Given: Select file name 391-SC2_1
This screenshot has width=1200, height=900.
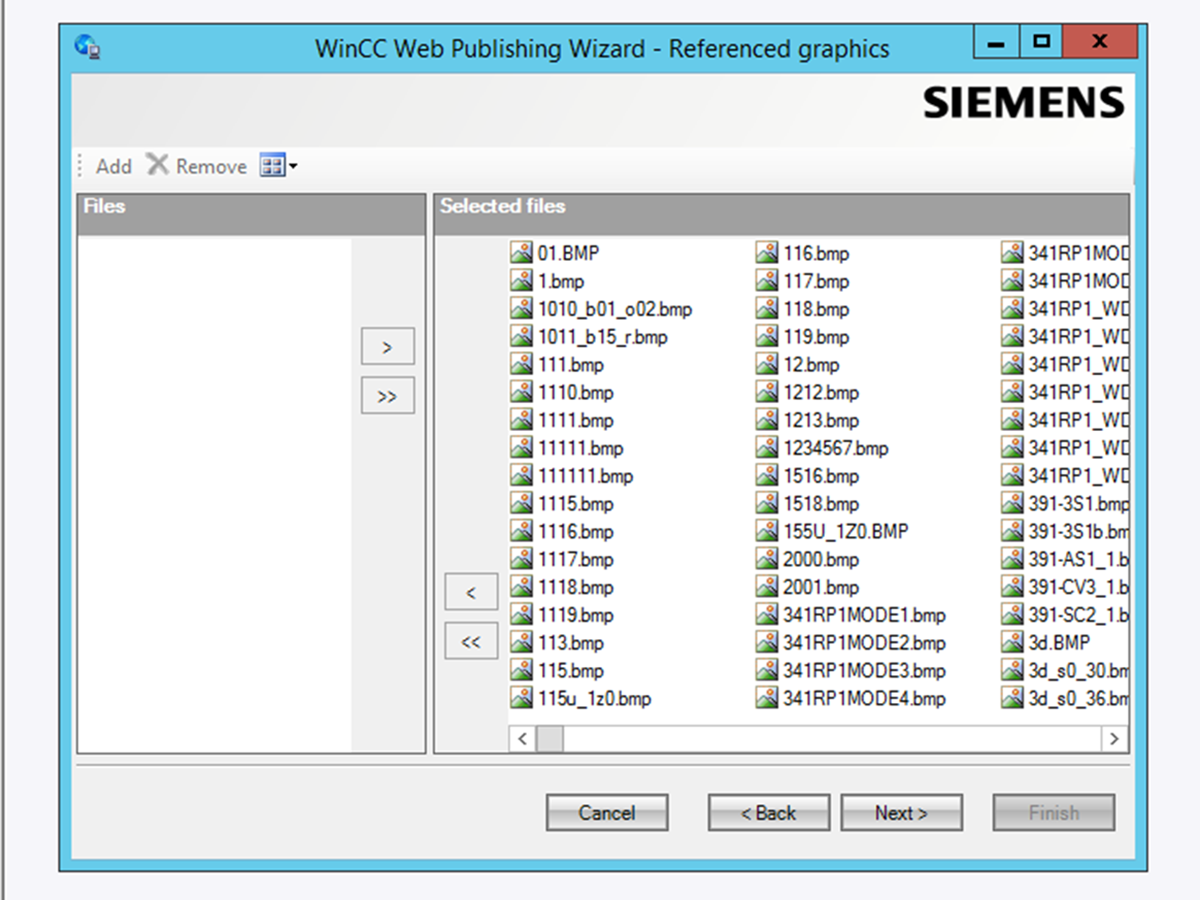Looking at the screenshot, I should point(1079,615).
